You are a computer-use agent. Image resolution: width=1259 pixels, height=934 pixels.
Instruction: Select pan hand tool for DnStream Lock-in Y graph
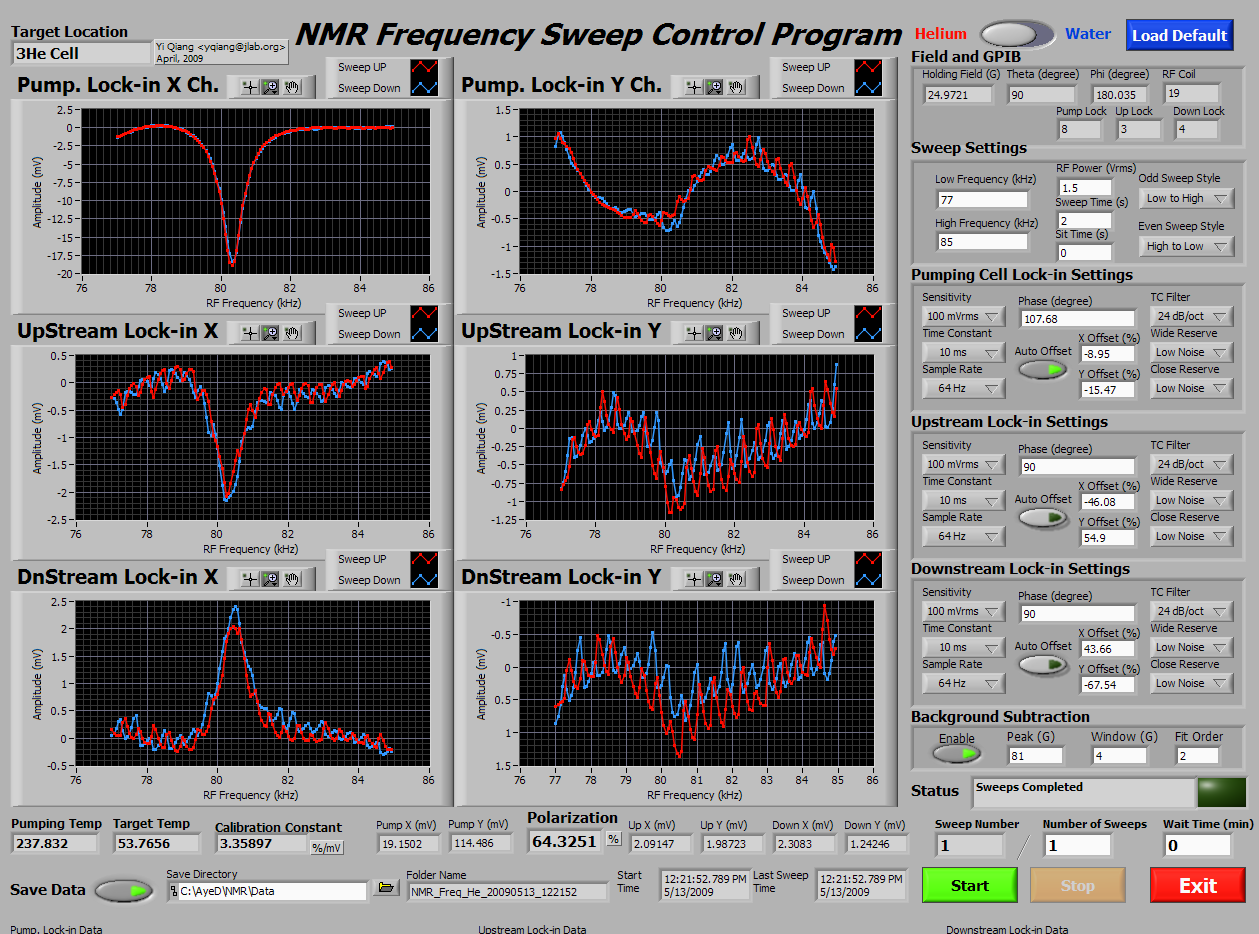[x=736, y=578]
